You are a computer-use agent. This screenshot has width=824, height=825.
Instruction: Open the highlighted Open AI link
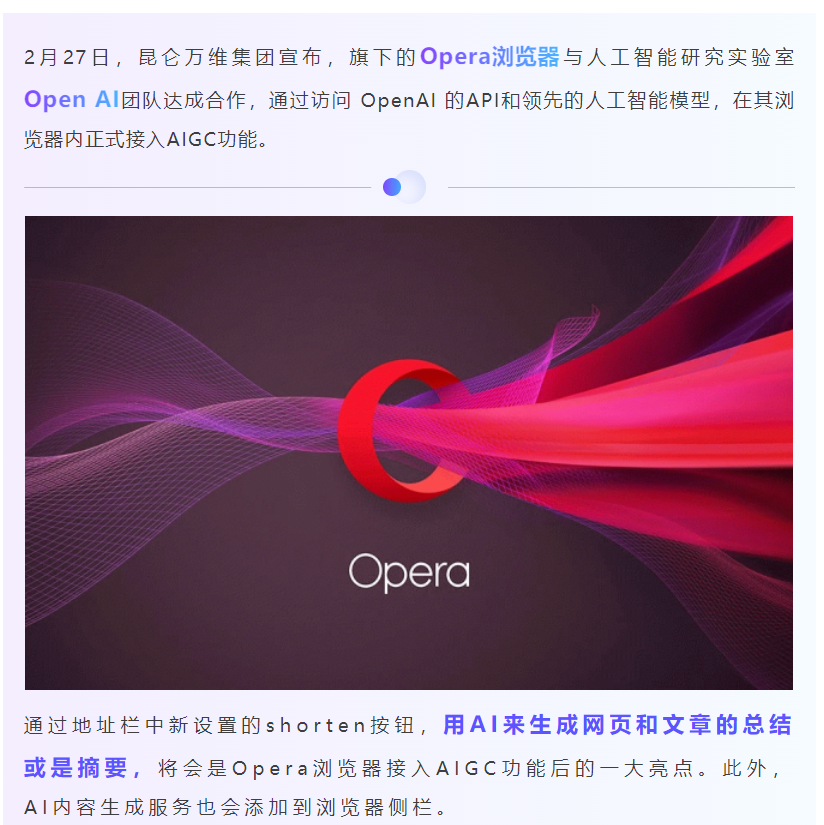coord(72,99)
